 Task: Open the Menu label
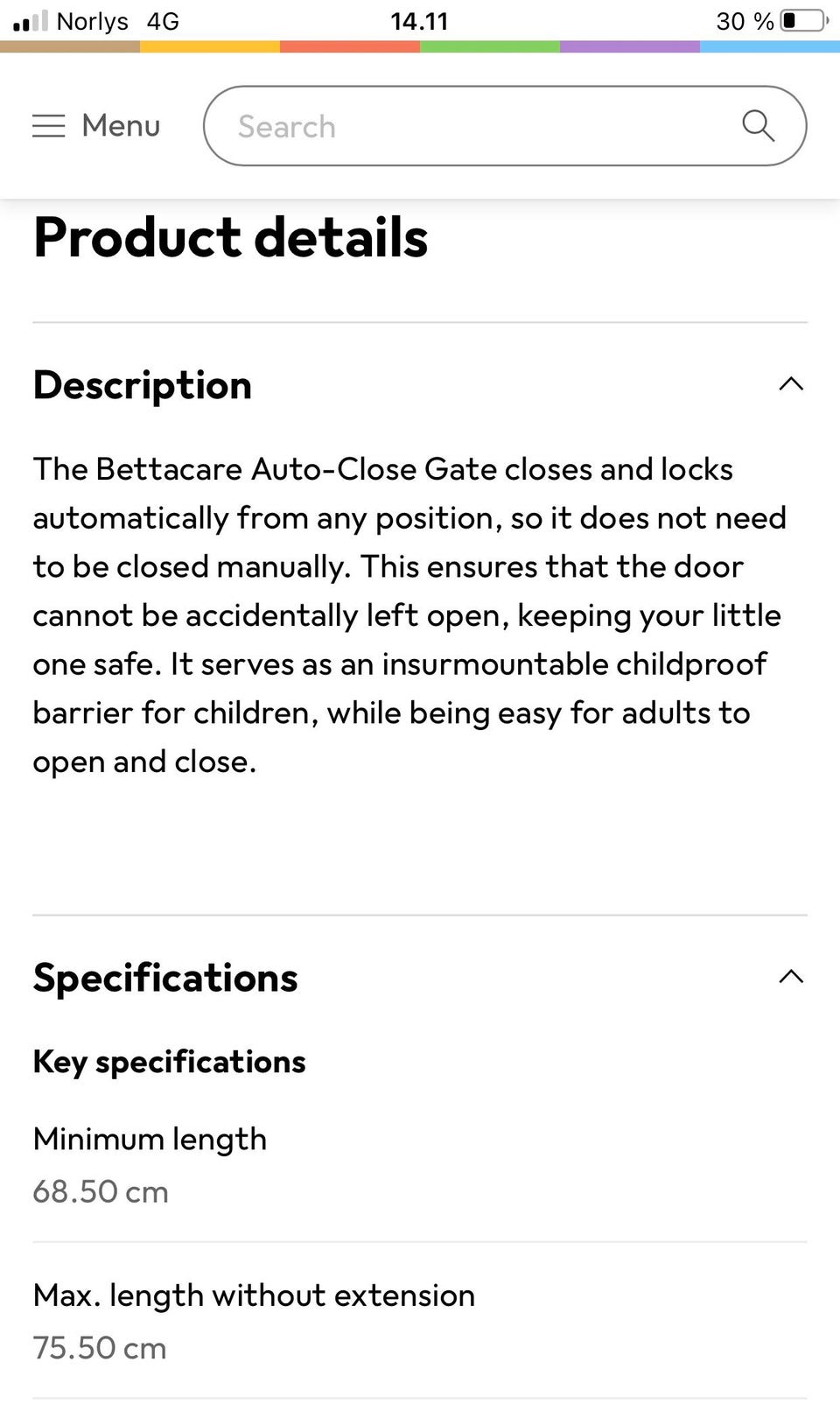121,126
